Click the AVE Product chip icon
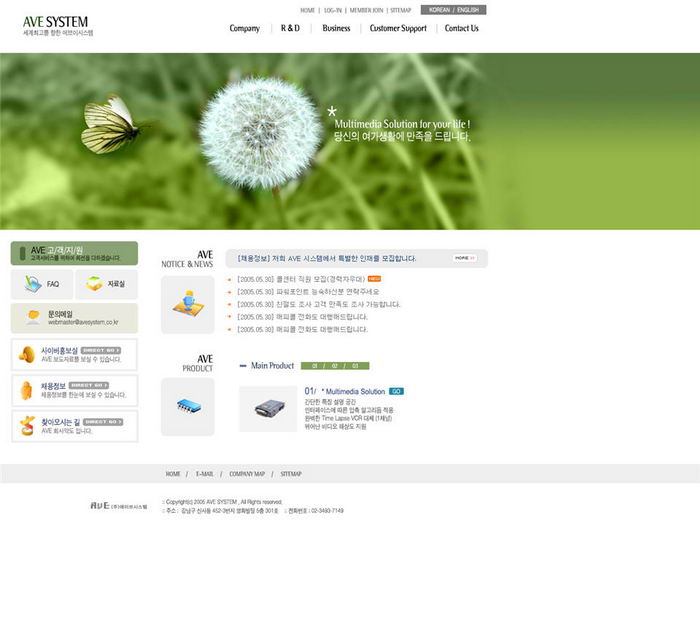The height and width of the screenshot is (634, 700). pyautogui.click(x=187, y=406)
